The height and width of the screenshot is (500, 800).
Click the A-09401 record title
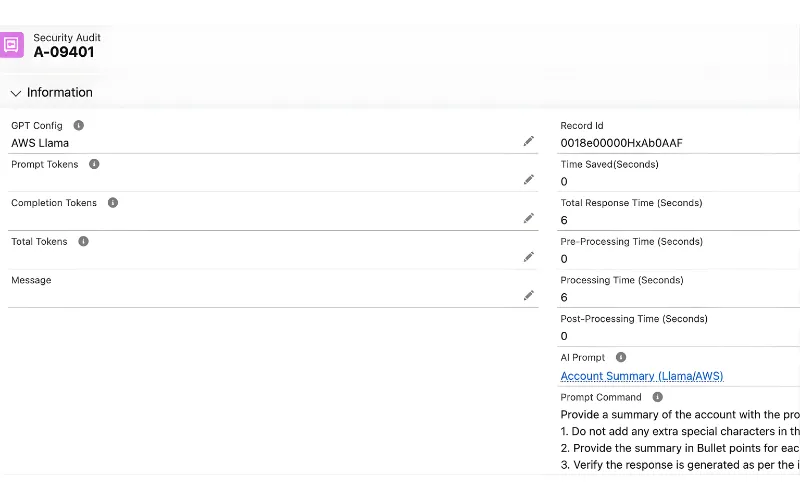click(x=64, y=53)
